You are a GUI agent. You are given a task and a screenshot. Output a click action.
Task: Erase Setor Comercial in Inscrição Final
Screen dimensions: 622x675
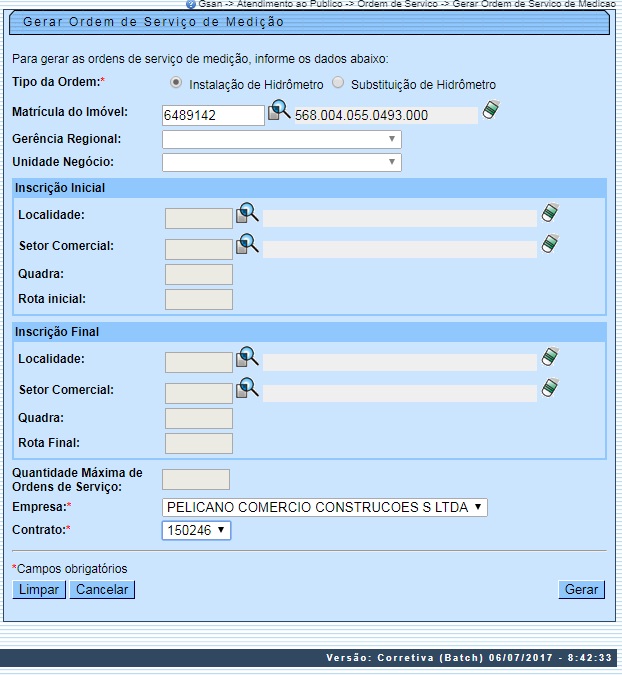(550, 387)
